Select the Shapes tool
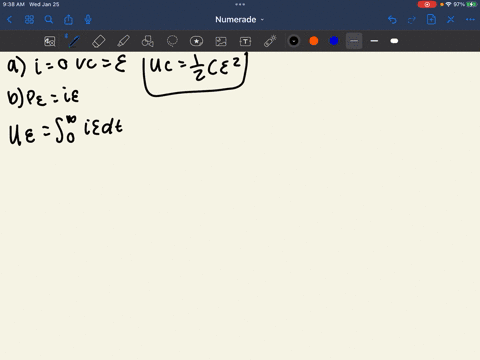Image resolution: width=480 pixels, height=360 pixels. pos(148,41)
